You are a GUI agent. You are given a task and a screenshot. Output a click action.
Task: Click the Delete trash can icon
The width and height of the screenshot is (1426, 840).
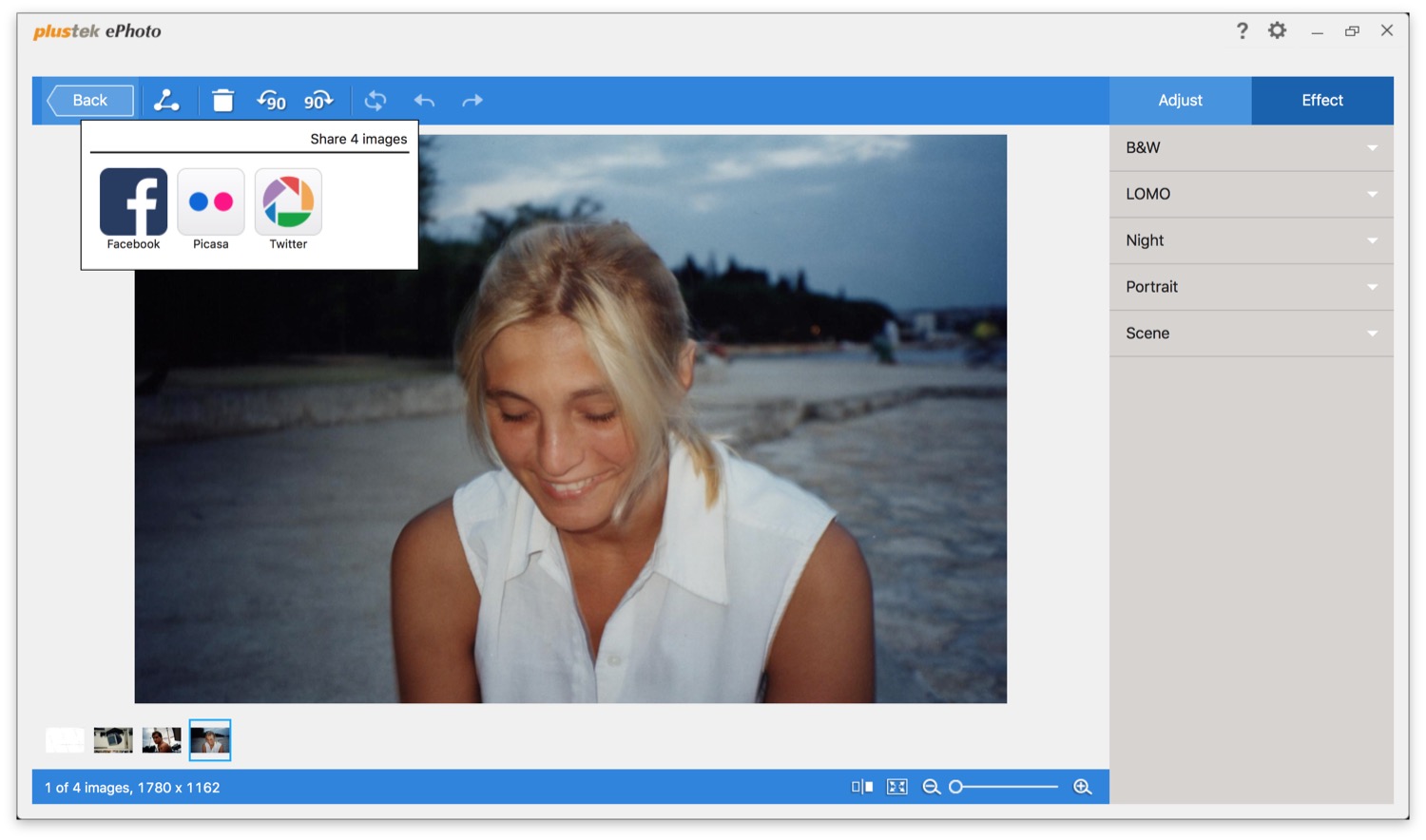point(222,101)
